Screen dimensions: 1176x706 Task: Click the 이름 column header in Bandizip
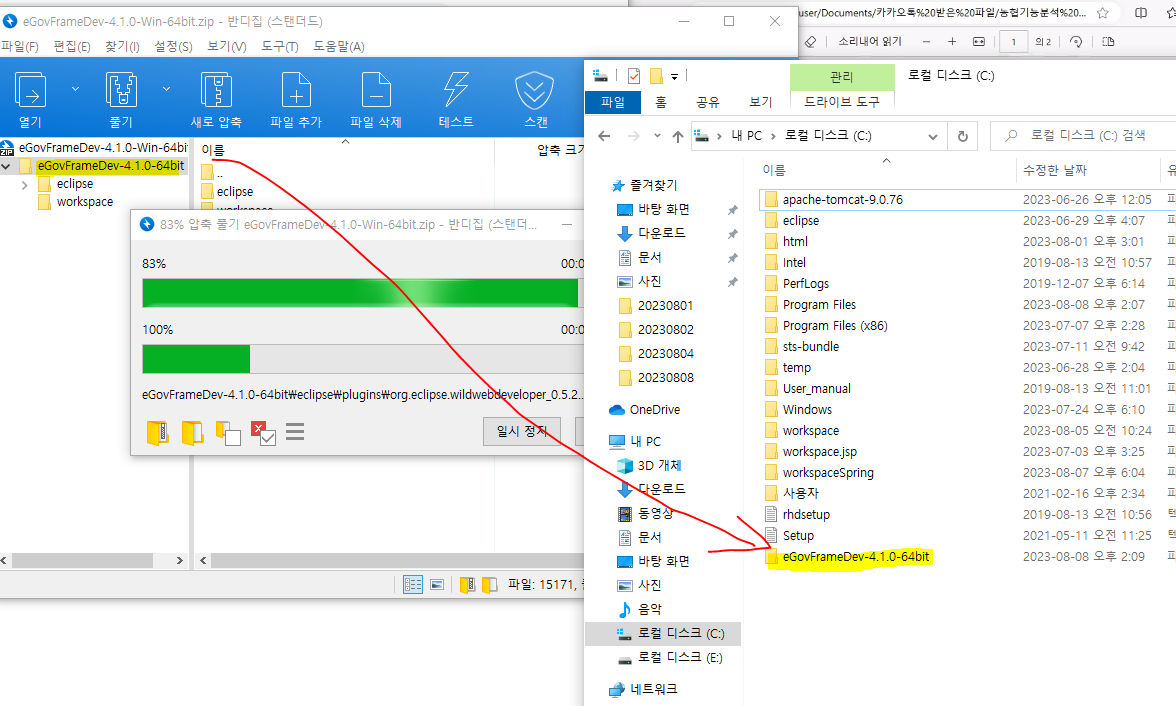click(x=213, y=150)
